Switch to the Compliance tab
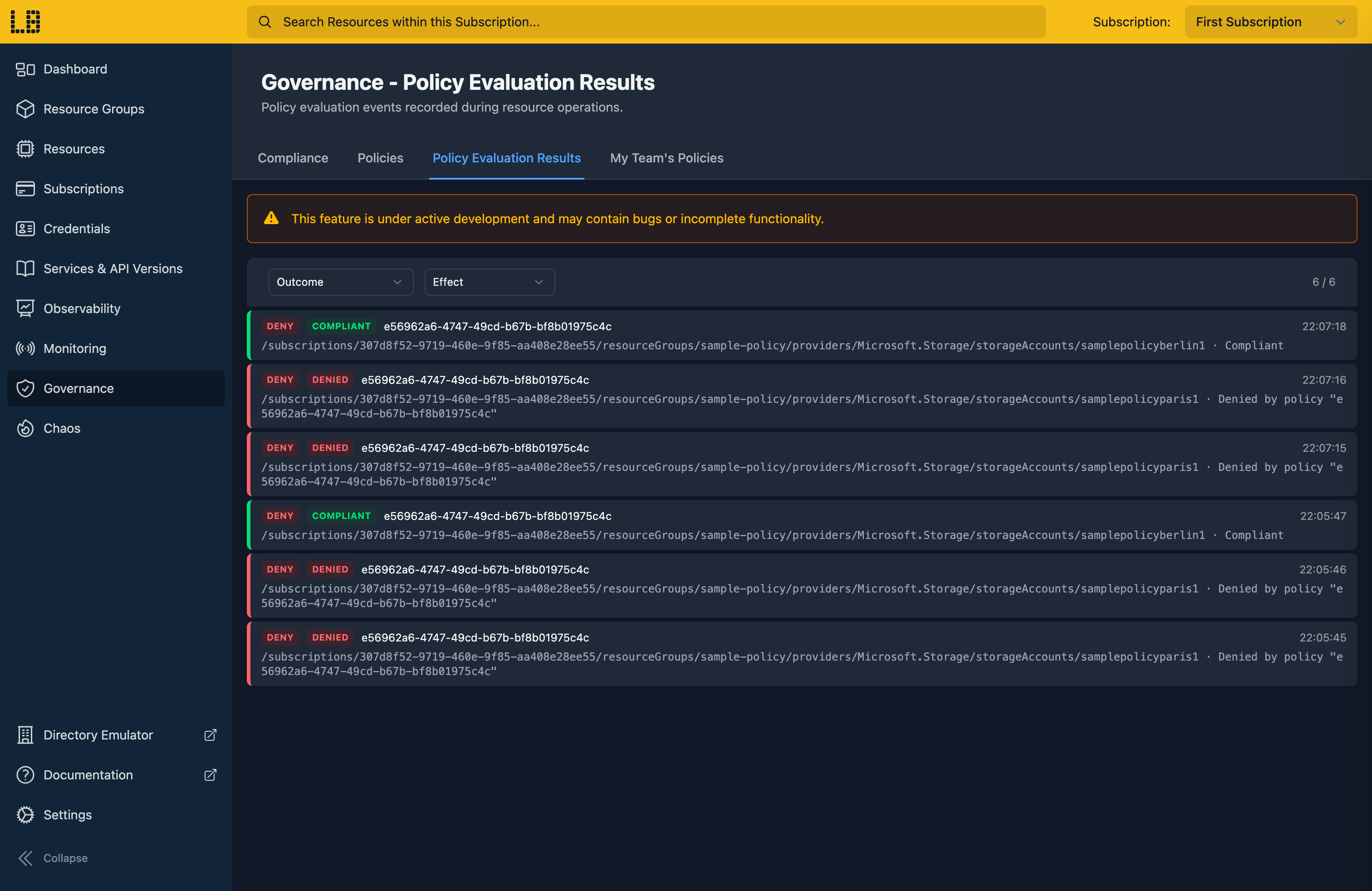The image size is (1372, 891). 293,158
